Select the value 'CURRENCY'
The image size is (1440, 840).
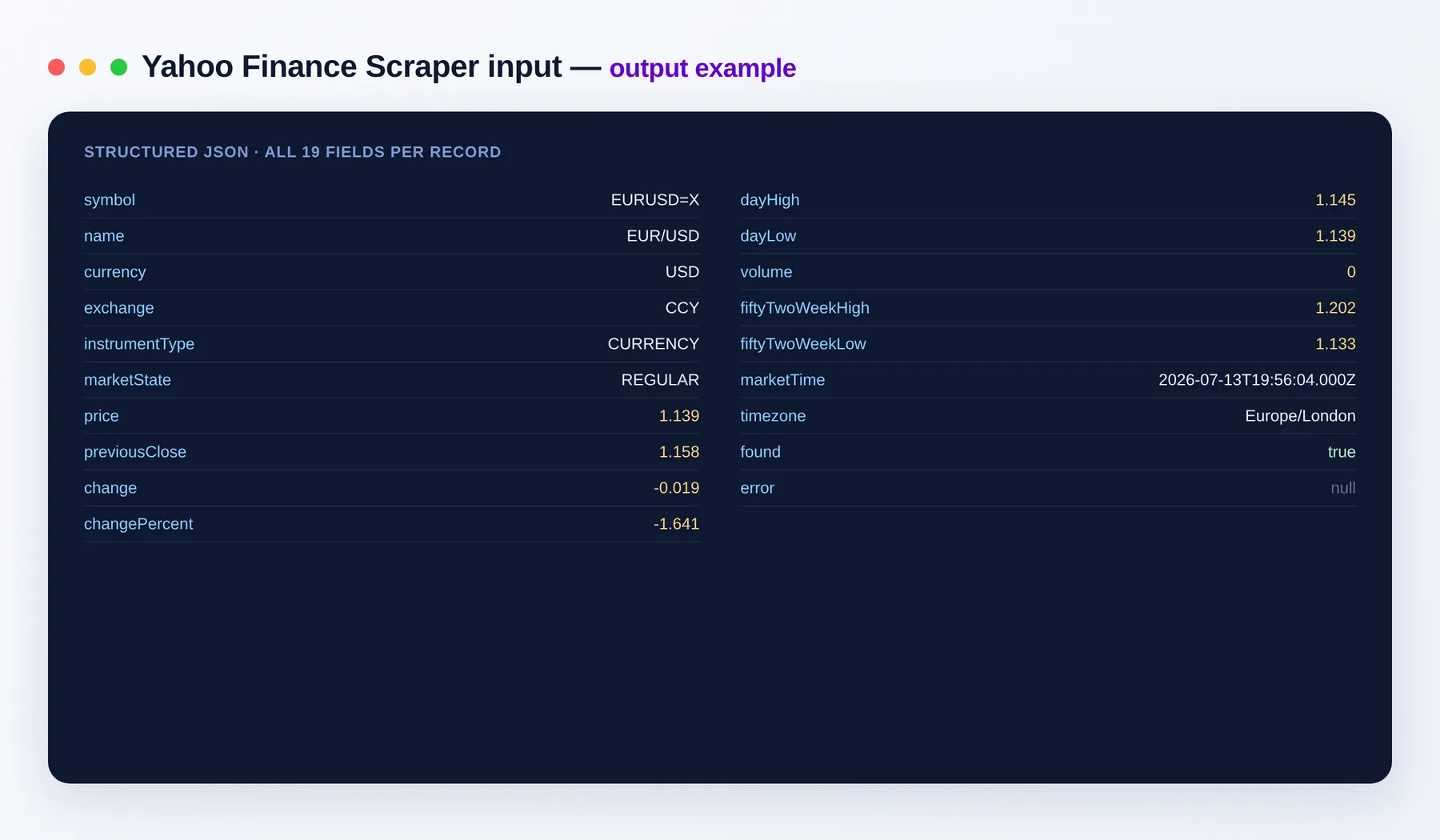pyautogui.click(x=654, y=344)
